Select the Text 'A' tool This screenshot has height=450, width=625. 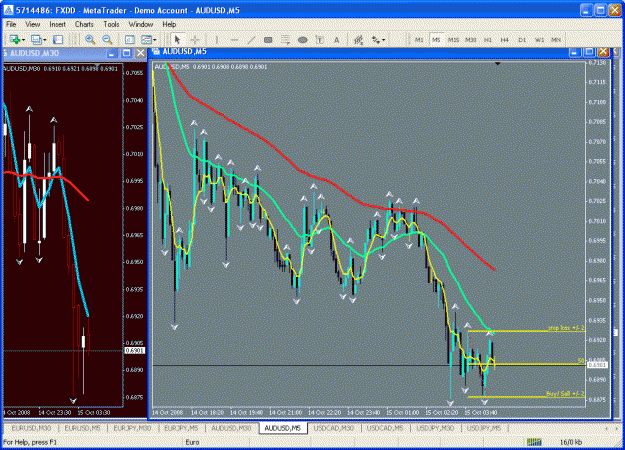pos(337,39)
